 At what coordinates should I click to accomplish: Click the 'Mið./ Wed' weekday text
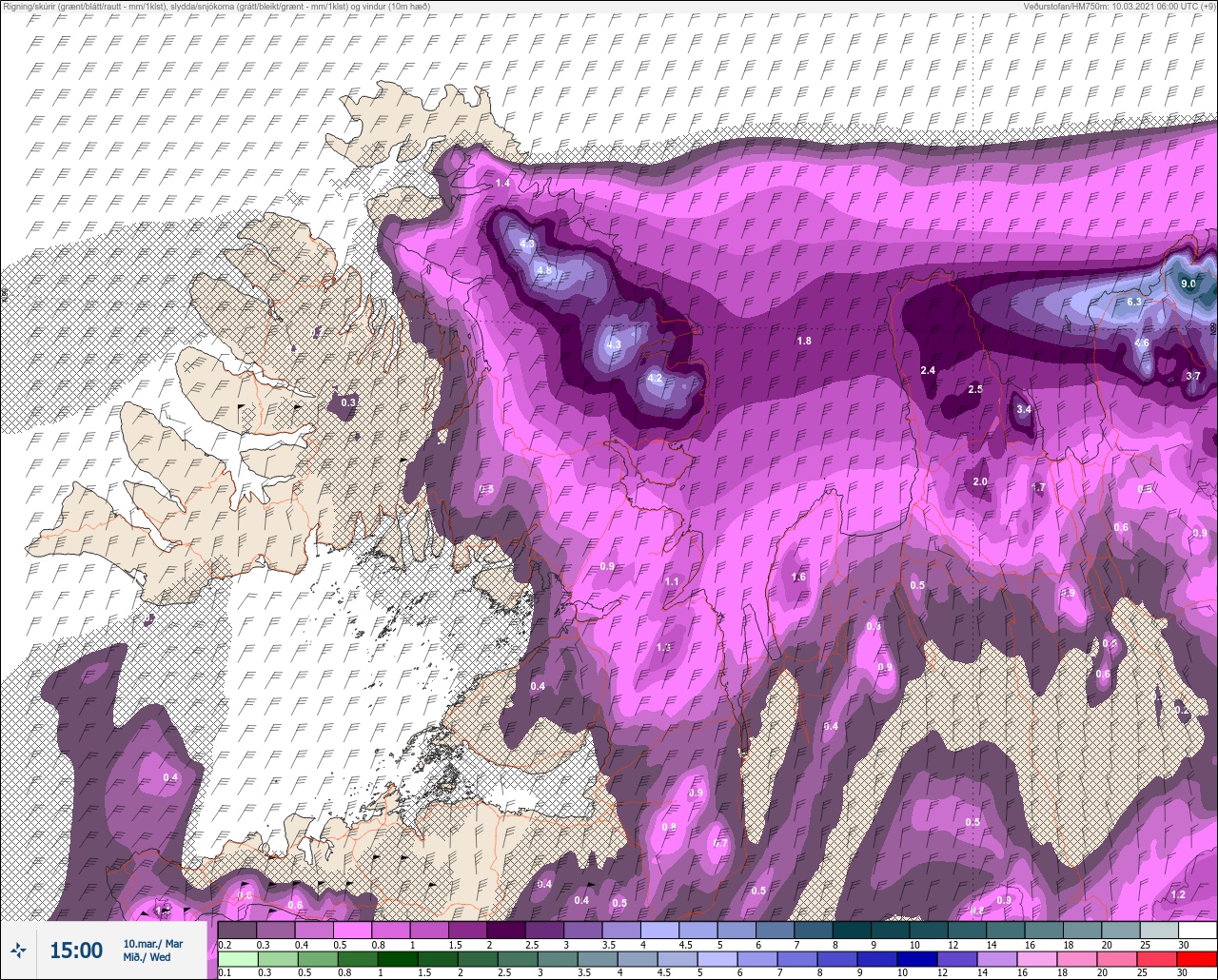tap(147, 957)
